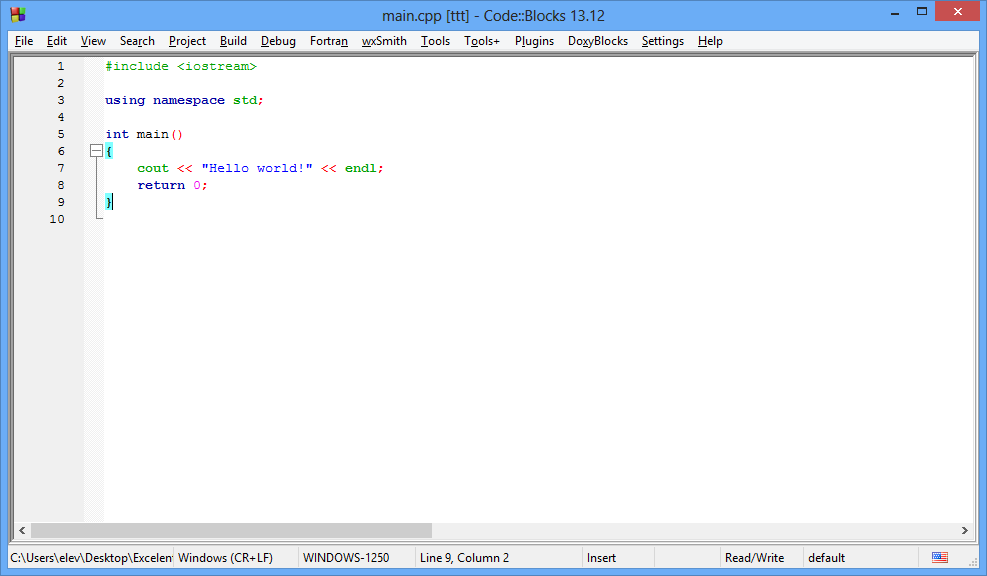This screenshot has height=576, width=987.
Task: Collapse the main function fold marker
Action: tap(96, 151)
